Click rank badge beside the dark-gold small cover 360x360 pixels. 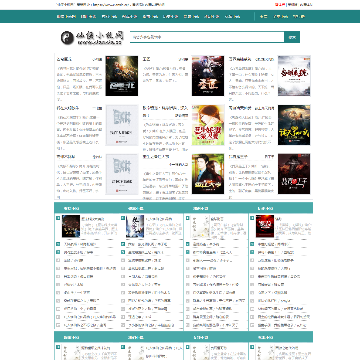(x=58, y=218)
